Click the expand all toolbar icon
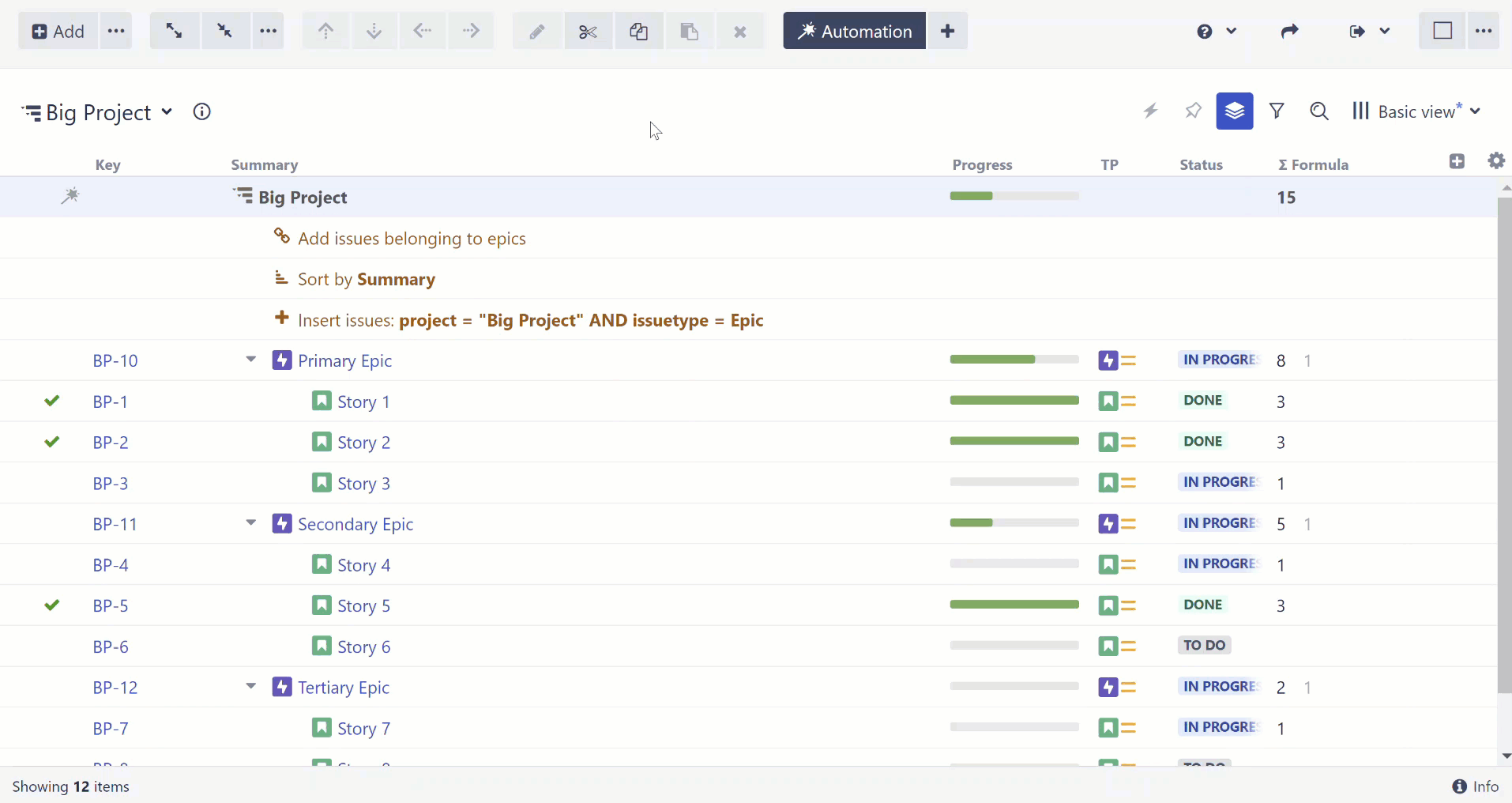The image size is (1512, 803). [x=174, y=31]
